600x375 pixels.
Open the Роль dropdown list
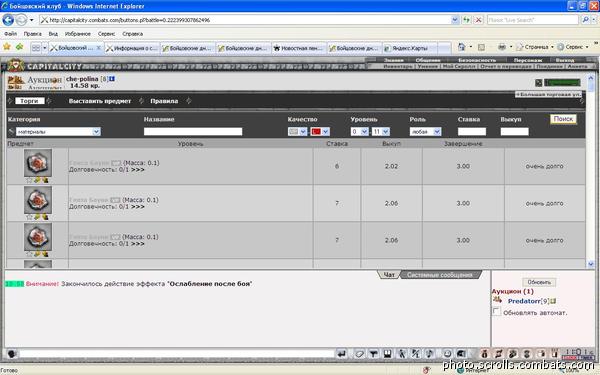point(425,132)
